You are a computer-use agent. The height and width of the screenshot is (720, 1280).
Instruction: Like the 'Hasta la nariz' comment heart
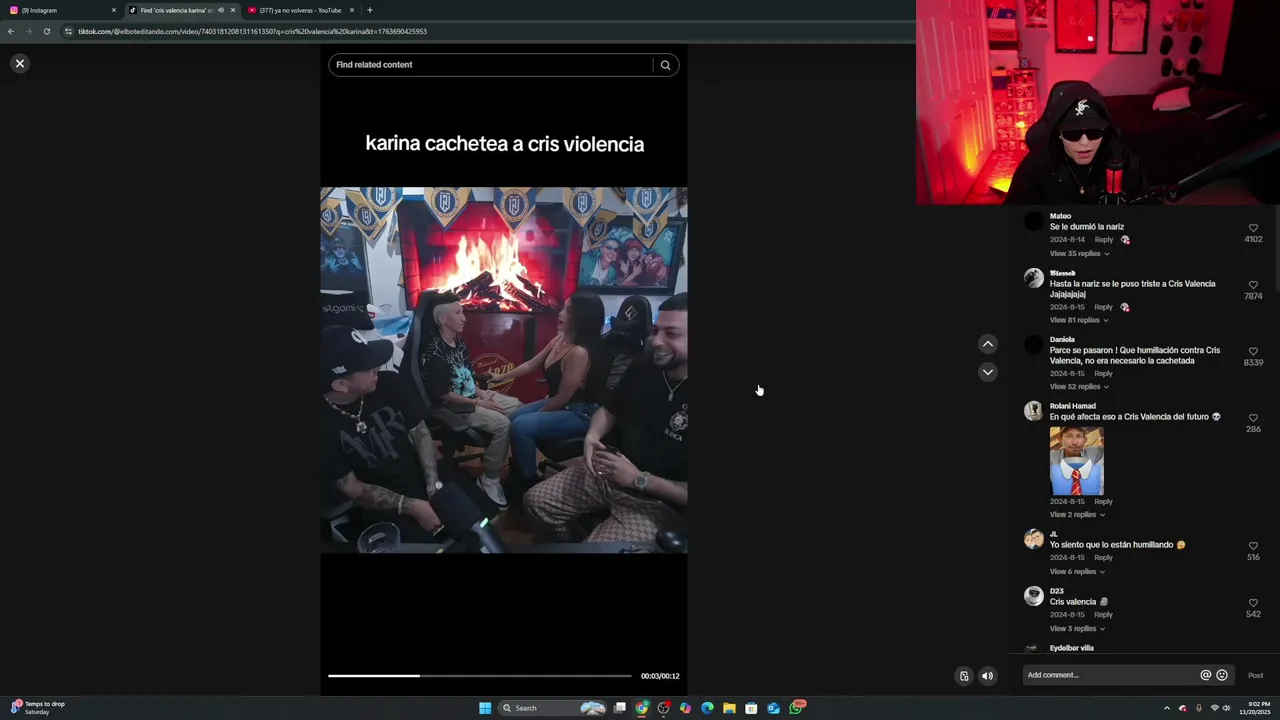click(x=1253, y=285)
